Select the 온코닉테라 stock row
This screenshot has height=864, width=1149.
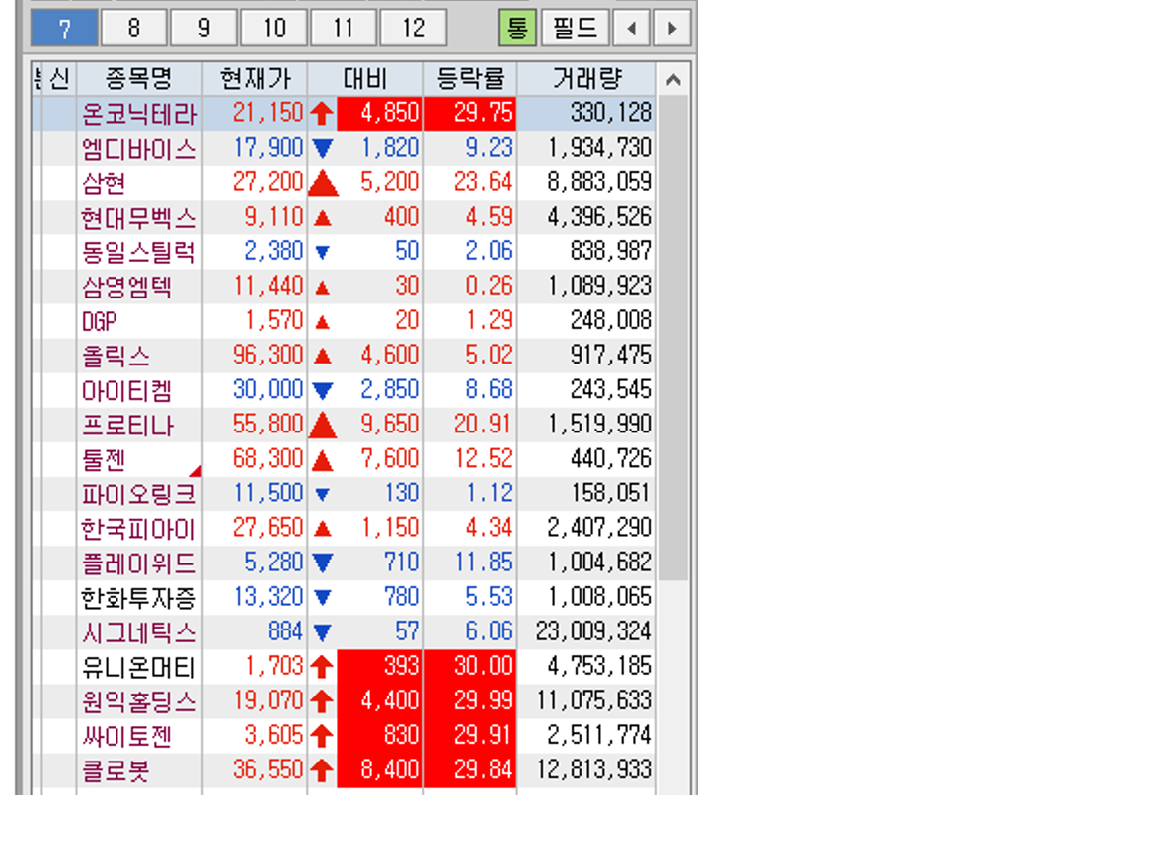[x=344, y=114]
